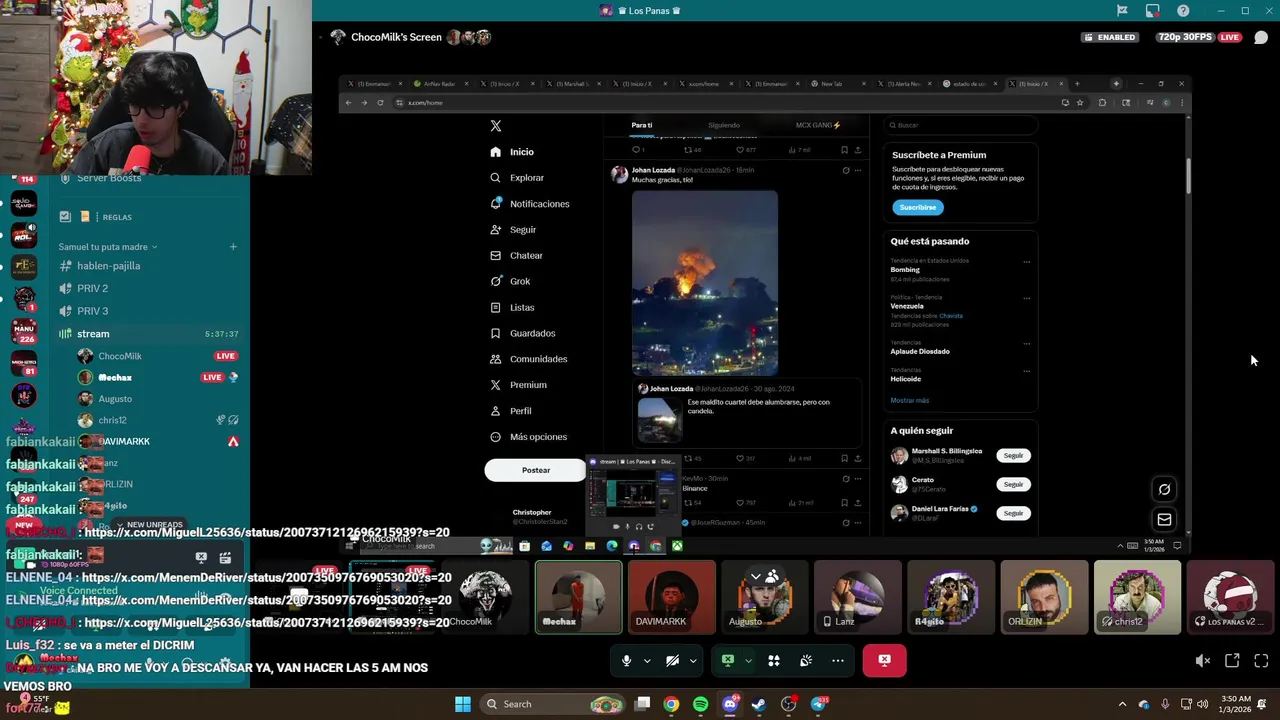Focus the ORLIZIN participant tile
This screenshot has height=720, width=1280.
pyautogui.click(x=1044, y=597)
